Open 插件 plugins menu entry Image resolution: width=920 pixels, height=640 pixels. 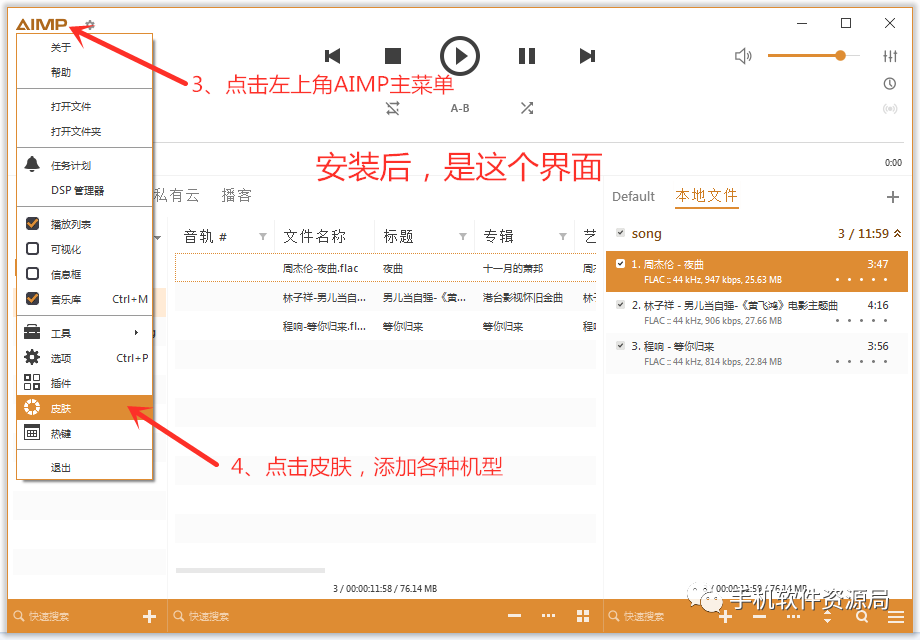click(x=84, y=383)
